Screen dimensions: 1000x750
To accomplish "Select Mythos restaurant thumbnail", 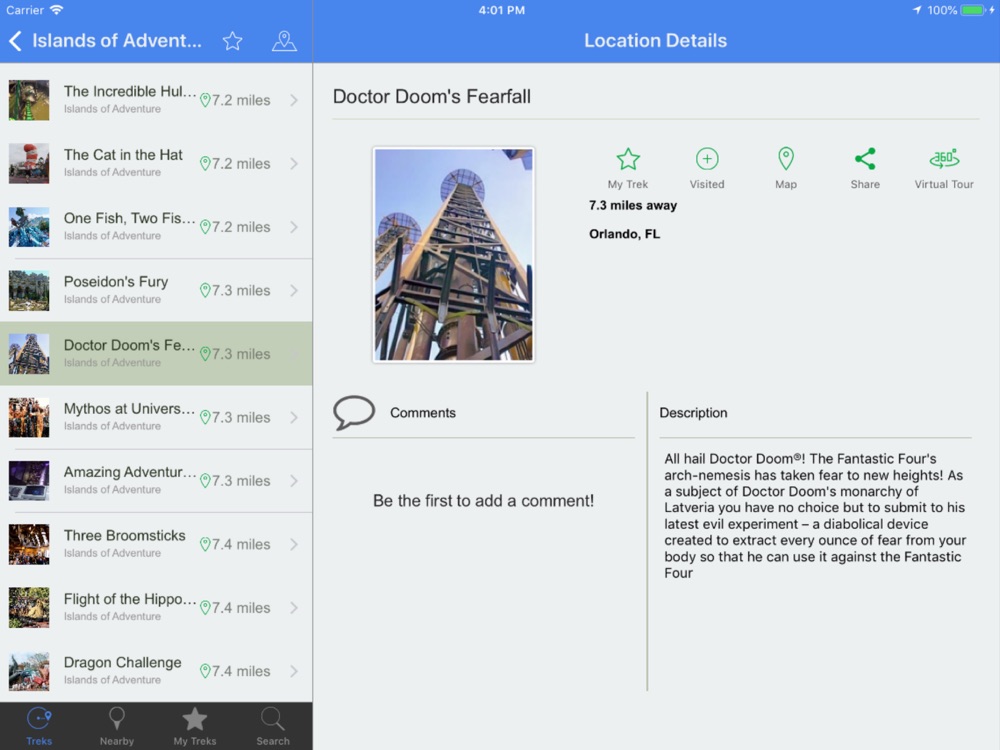I will [29, 417].
